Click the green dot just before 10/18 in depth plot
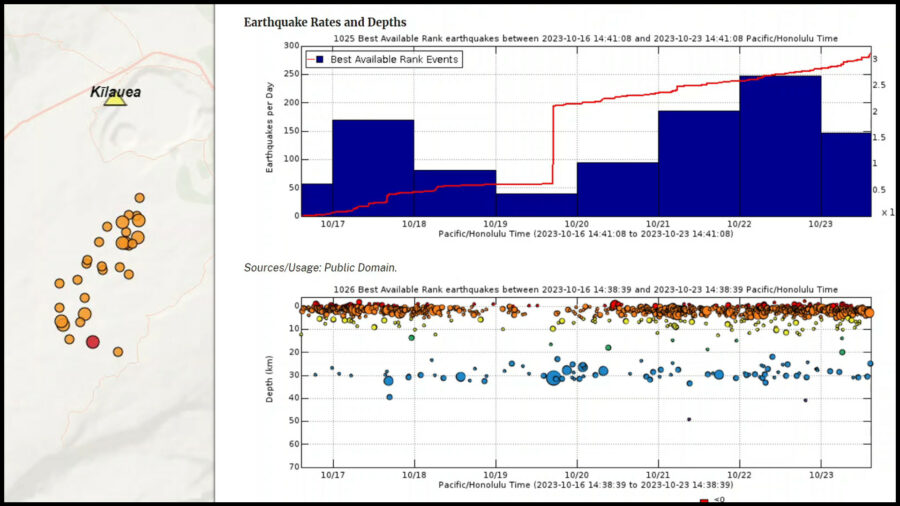 (x=411, y=337)
